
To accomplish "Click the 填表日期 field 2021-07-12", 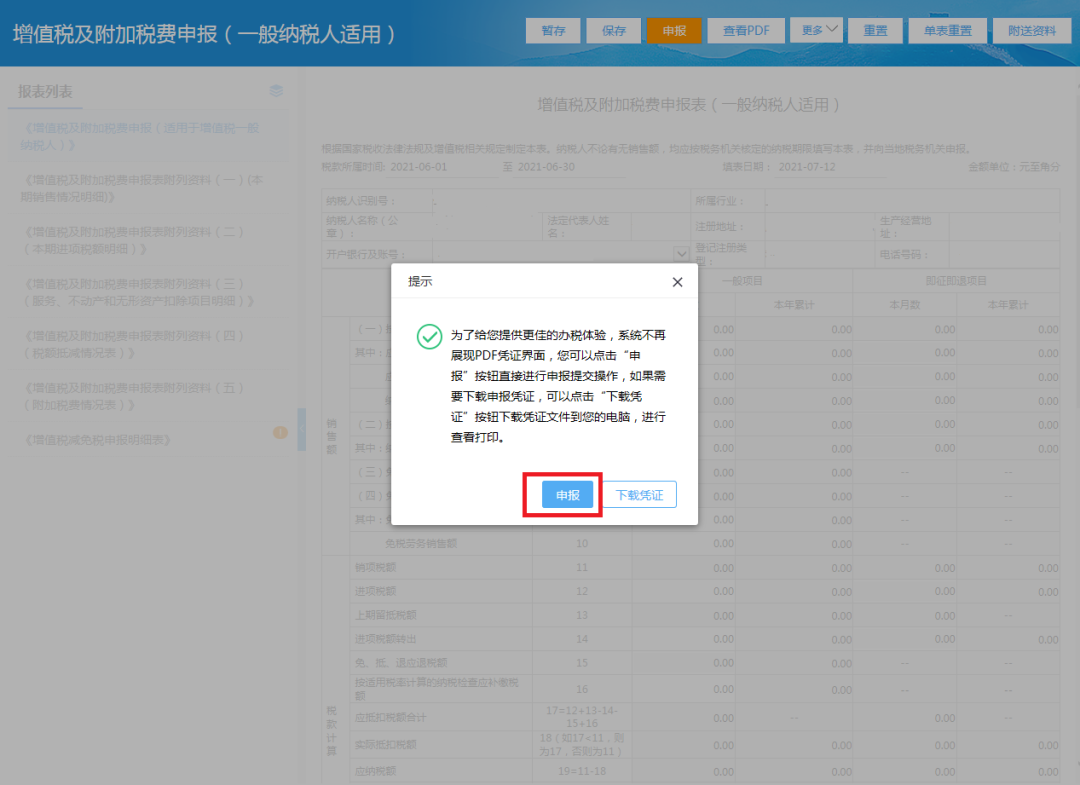I will point(807,167).
